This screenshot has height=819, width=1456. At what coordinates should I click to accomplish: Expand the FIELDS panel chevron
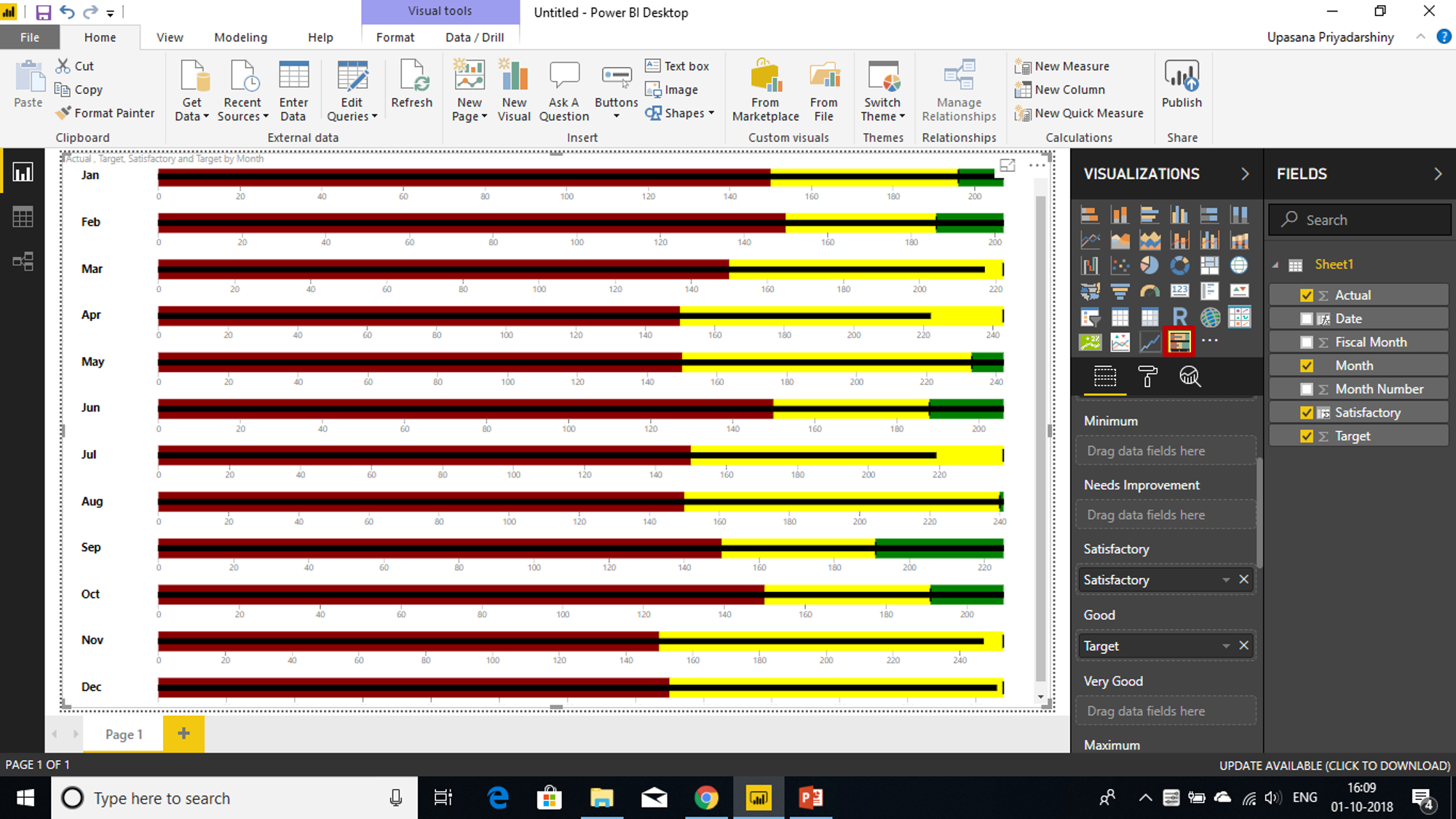click(x=1437, y=173)
